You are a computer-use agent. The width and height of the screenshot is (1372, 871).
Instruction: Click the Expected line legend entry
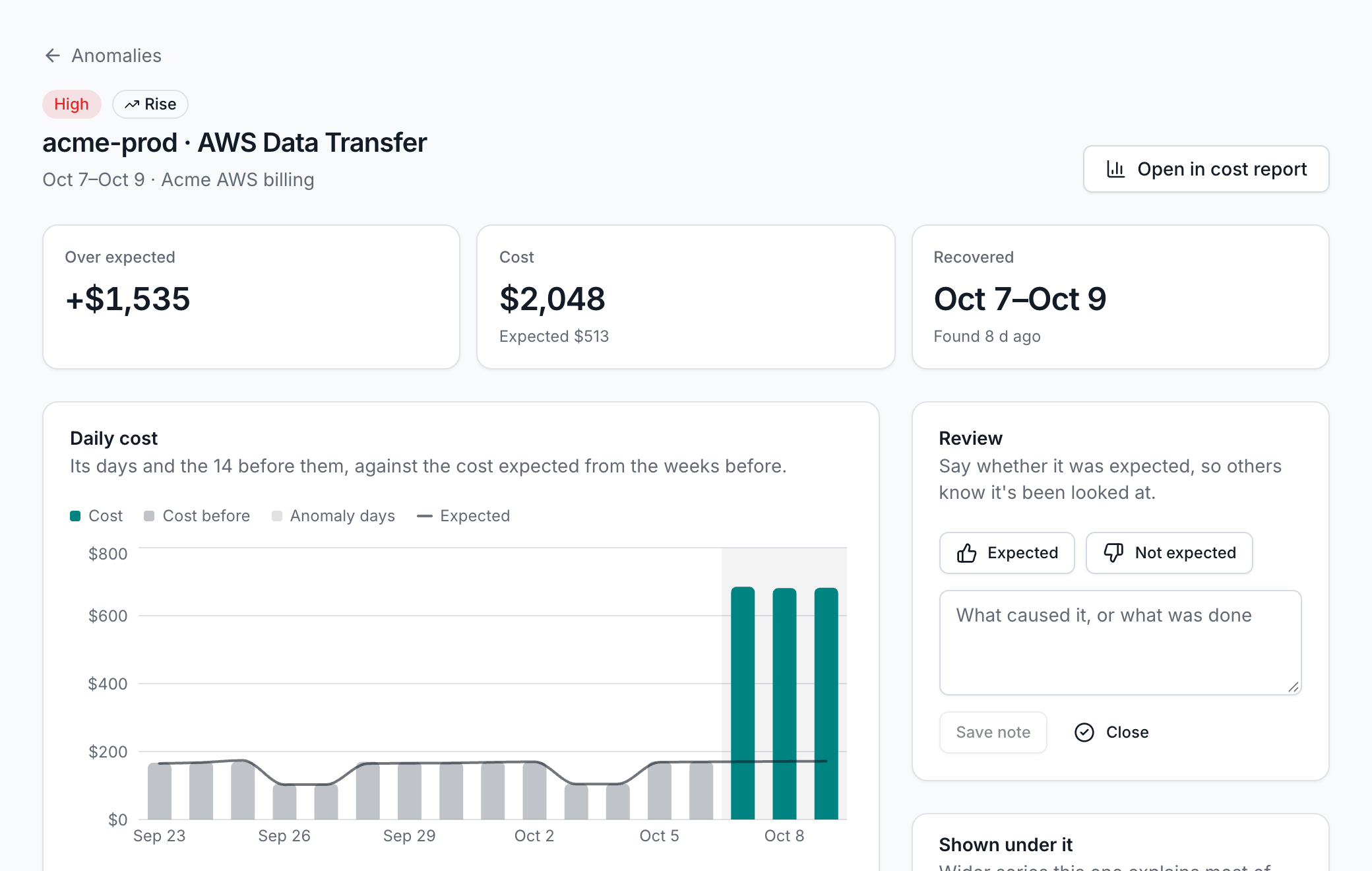pos(463,516)
